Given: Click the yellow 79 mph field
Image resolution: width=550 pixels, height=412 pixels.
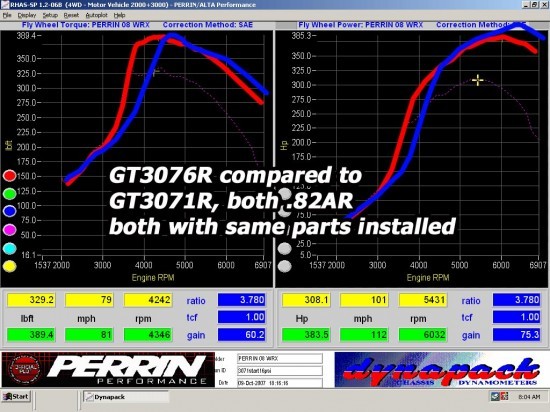Looking at the screenshot, I should tap(89, 300).
